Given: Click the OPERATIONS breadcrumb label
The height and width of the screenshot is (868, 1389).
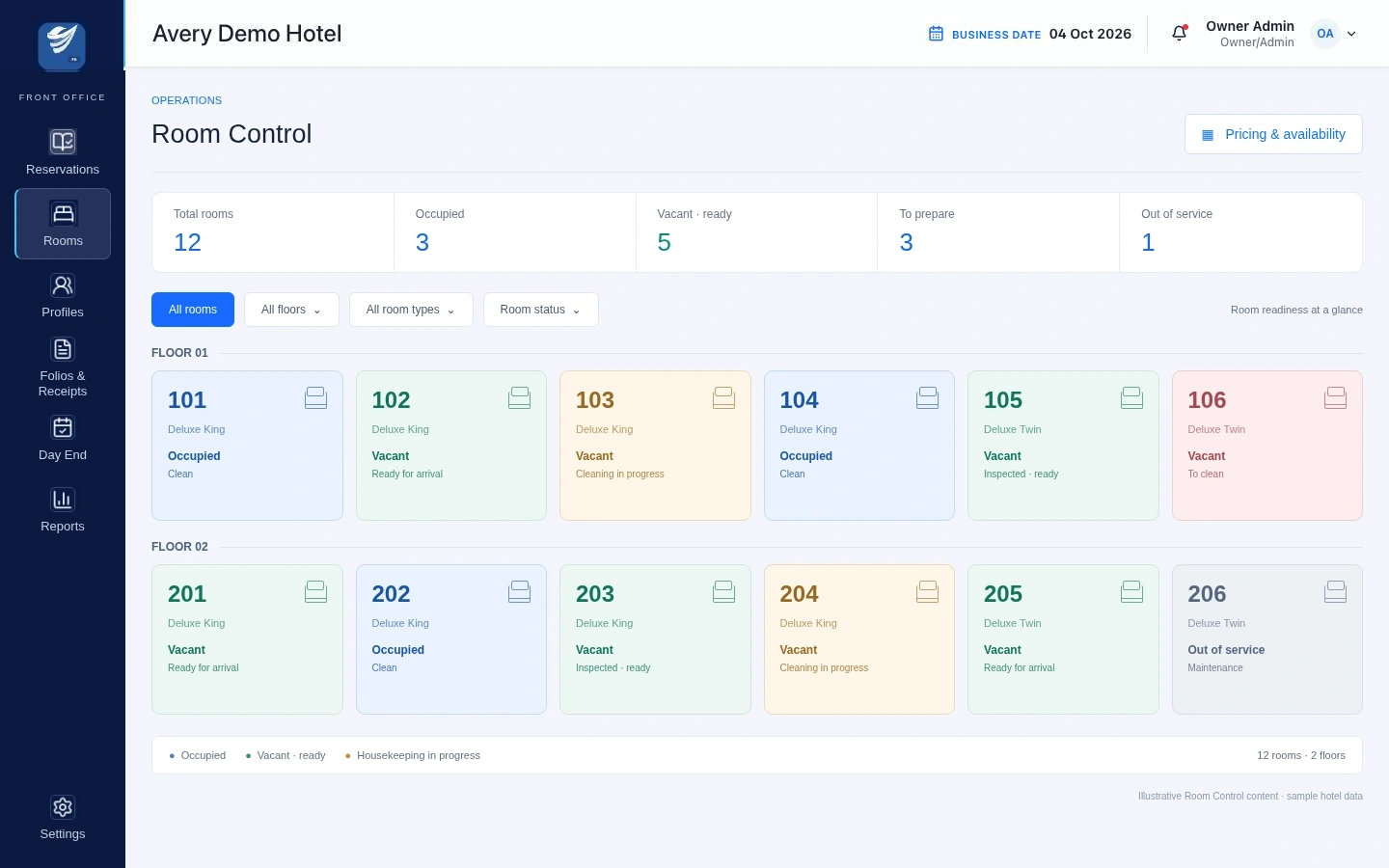Looking at the screenshot, I should coord(186,100).
